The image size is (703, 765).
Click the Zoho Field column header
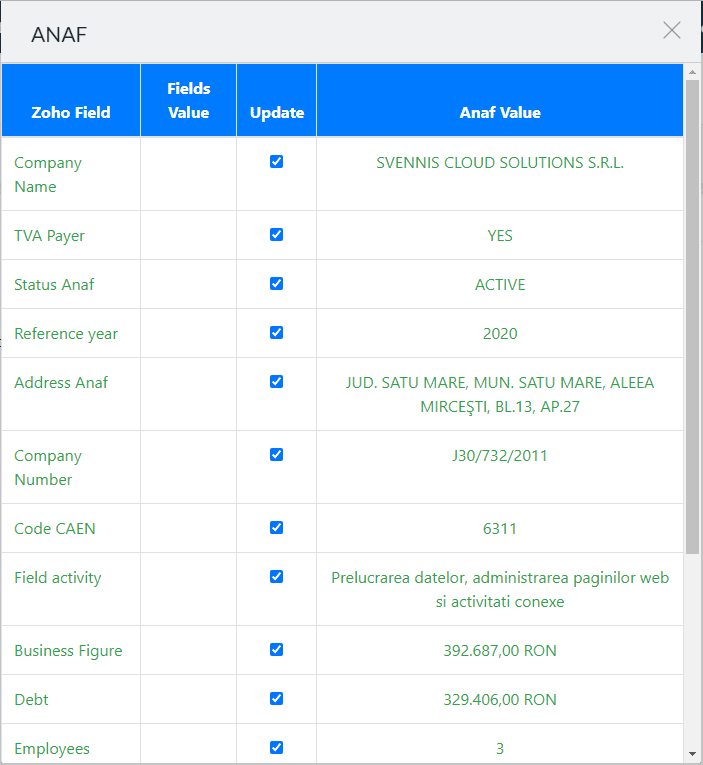pyautogui.click(x=71, y=112)
